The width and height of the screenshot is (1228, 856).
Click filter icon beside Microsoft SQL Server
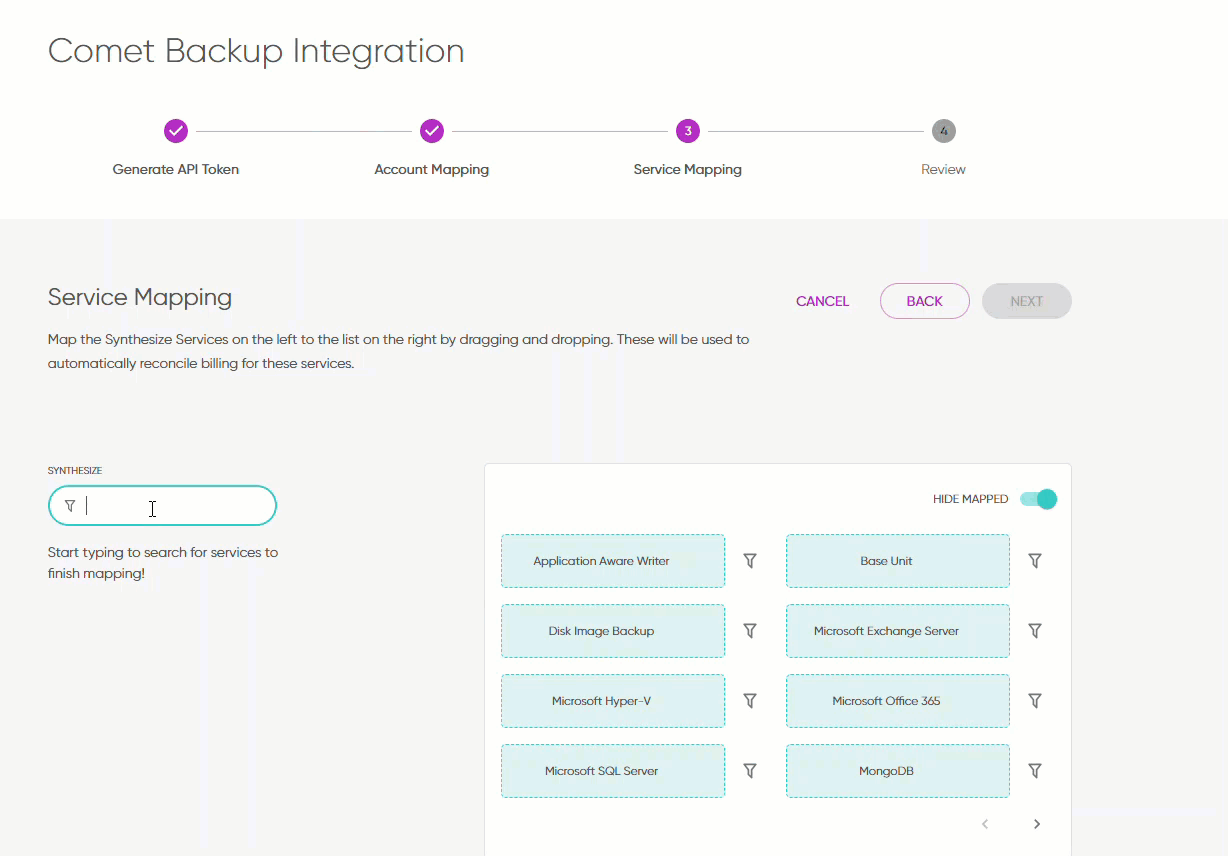(750, 771)
